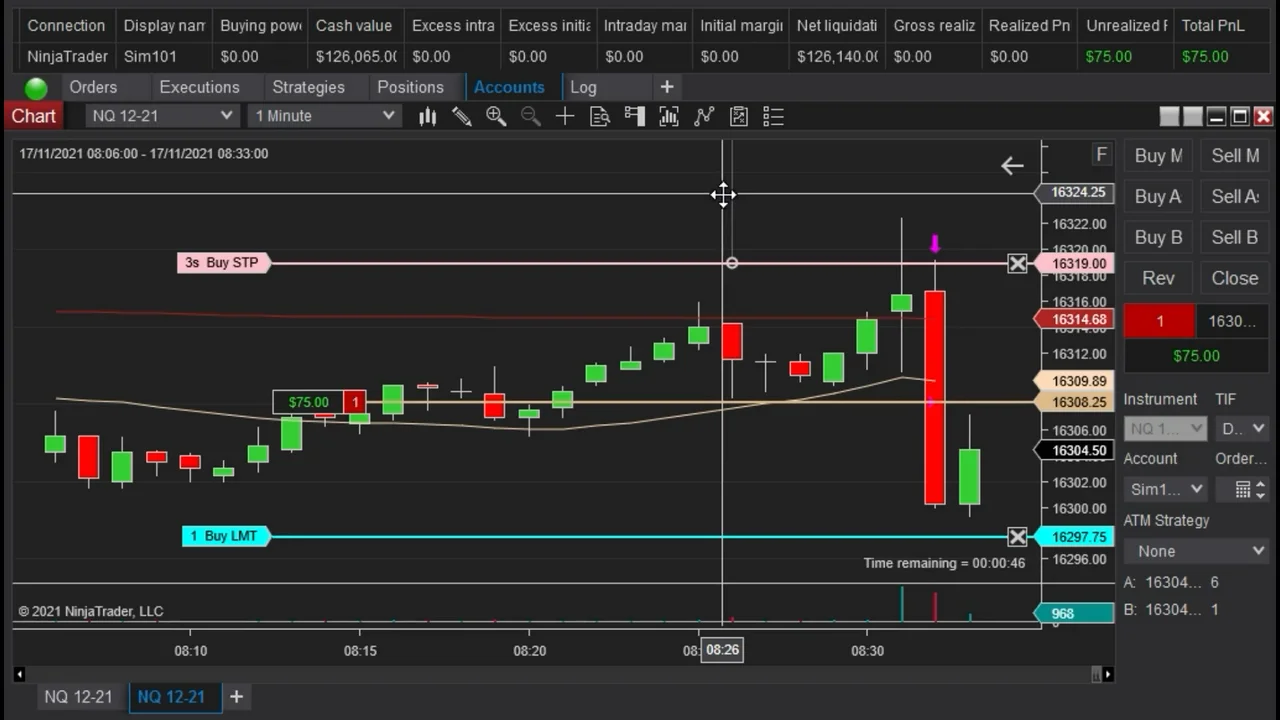Select the drawing tools pencil icon
1280x720 pixels.
[x=461, y=117]
